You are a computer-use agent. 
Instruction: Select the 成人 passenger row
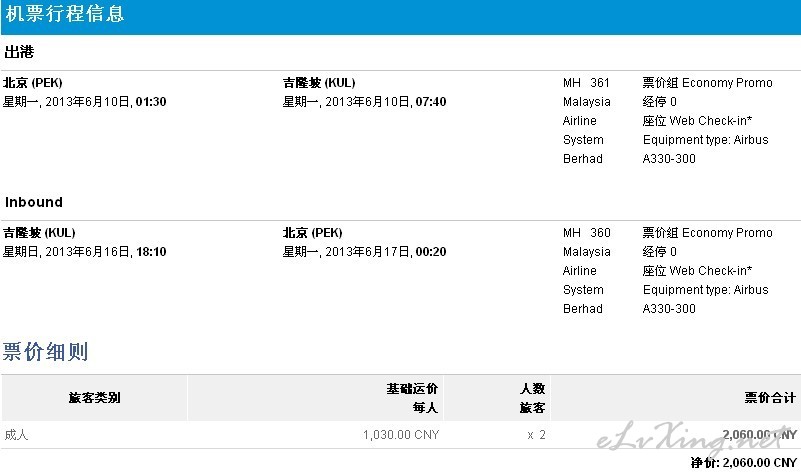point(400,435)
